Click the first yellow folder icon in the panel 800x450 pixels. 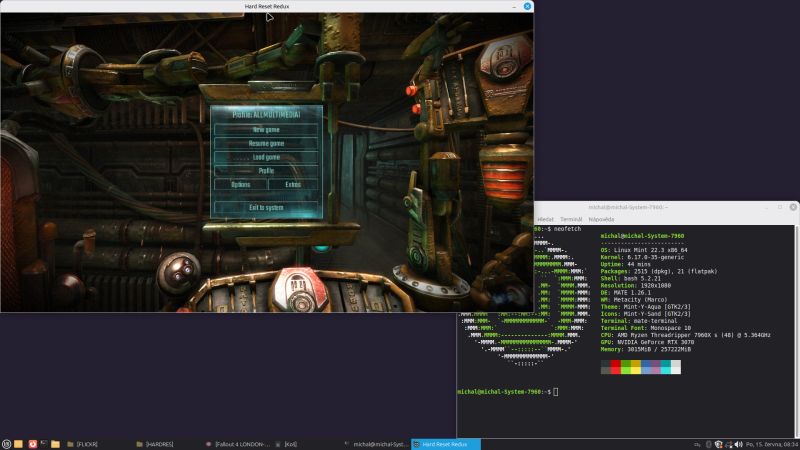click(x=18, y=444)
